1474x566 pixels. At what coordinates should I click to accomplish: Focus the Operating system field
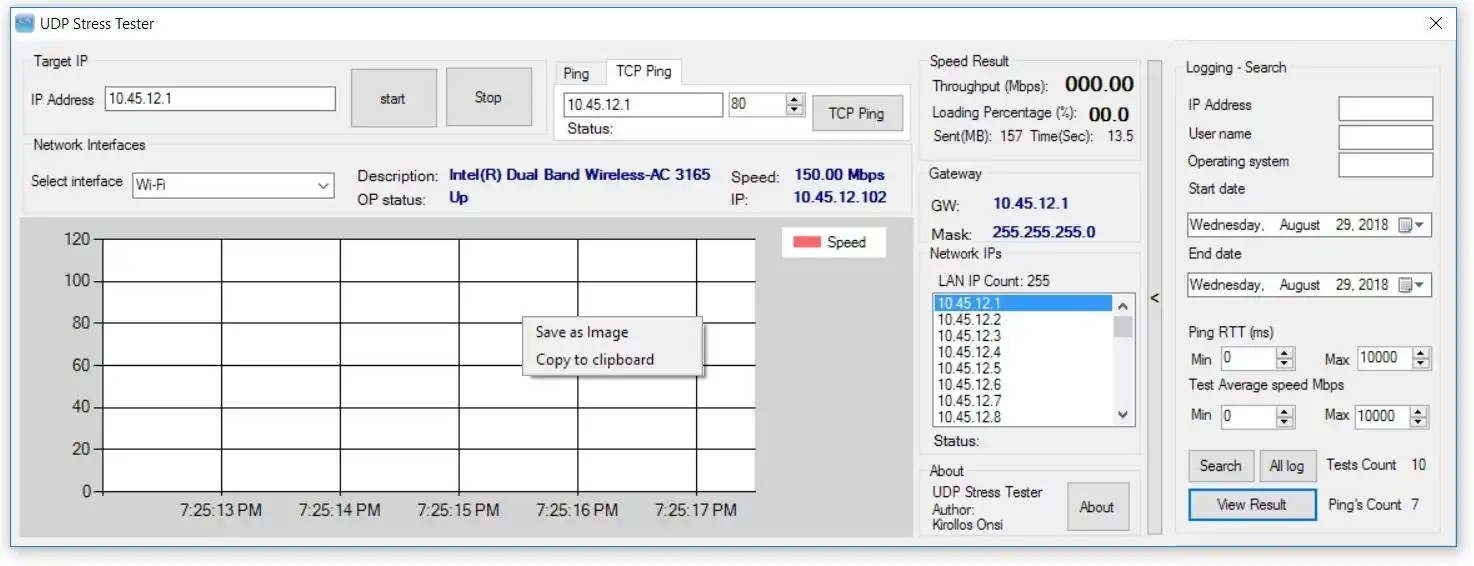(x=1385, y=165)
